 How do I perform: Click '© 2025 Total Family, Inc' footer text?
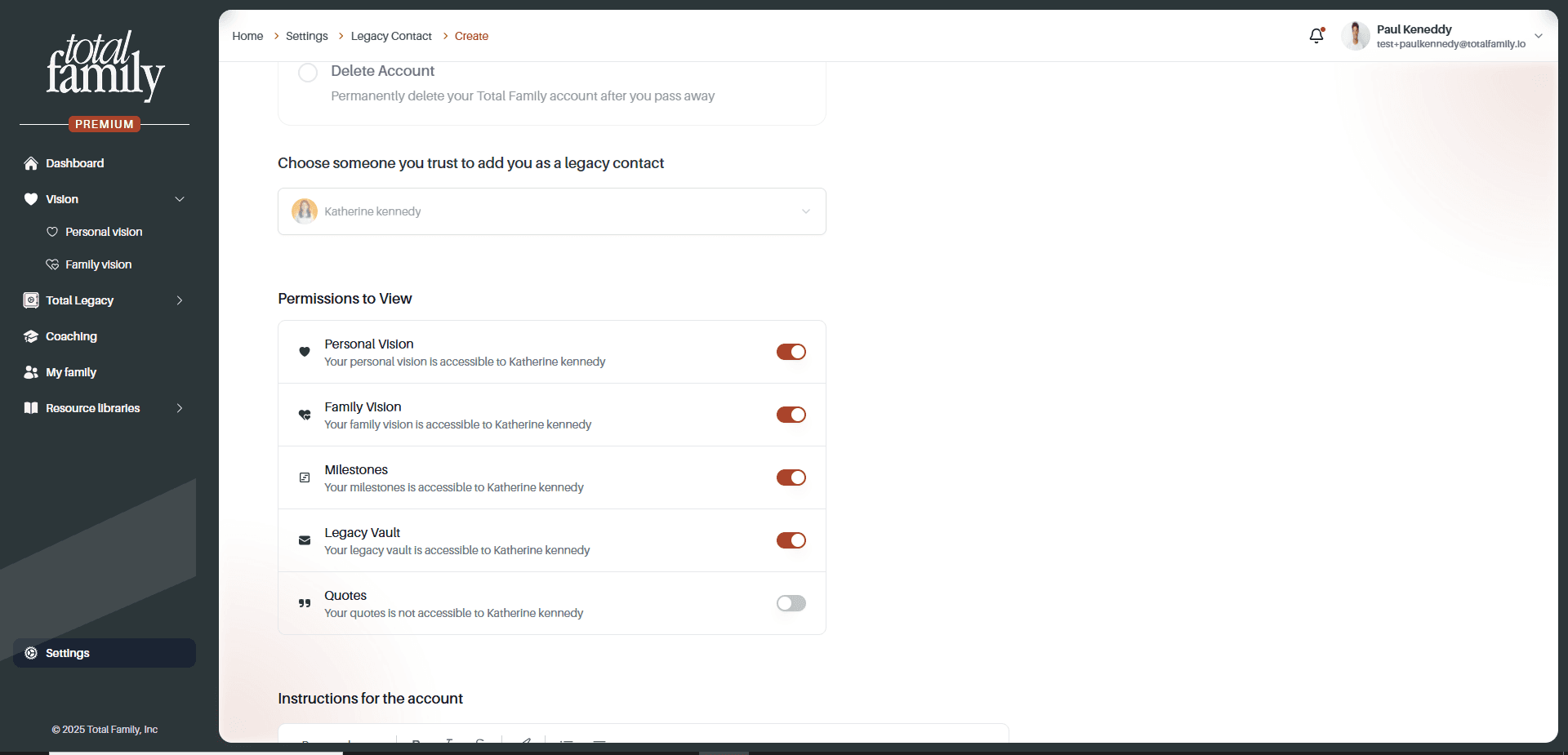point(105,730)
